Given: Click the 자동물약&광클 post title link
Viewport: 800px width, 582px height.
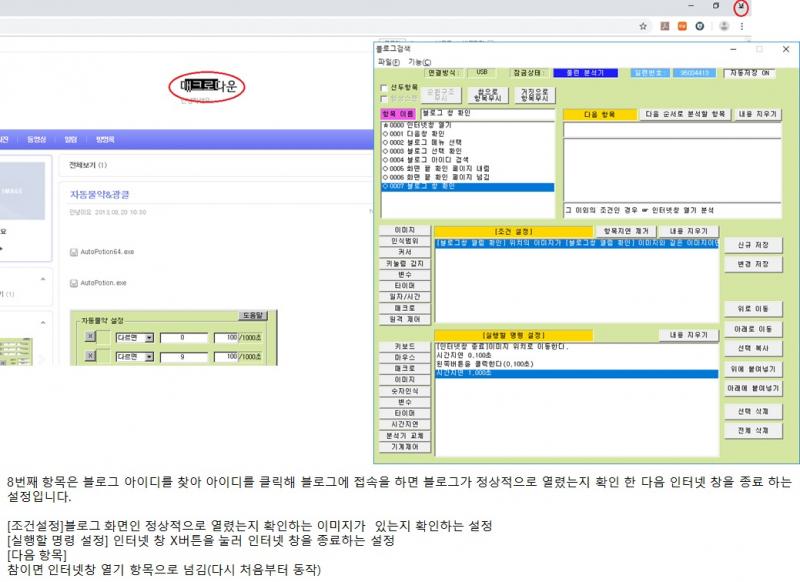Looking at the screenshot, I should [99, 194].
